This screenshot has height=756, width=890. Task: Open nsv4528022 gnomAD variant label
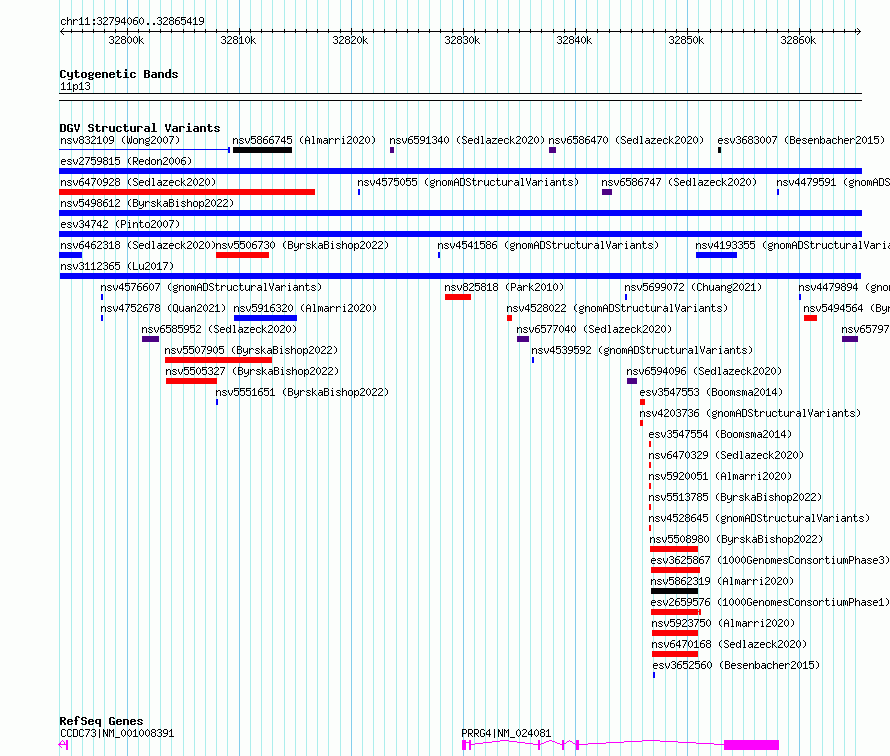(617, 308)
